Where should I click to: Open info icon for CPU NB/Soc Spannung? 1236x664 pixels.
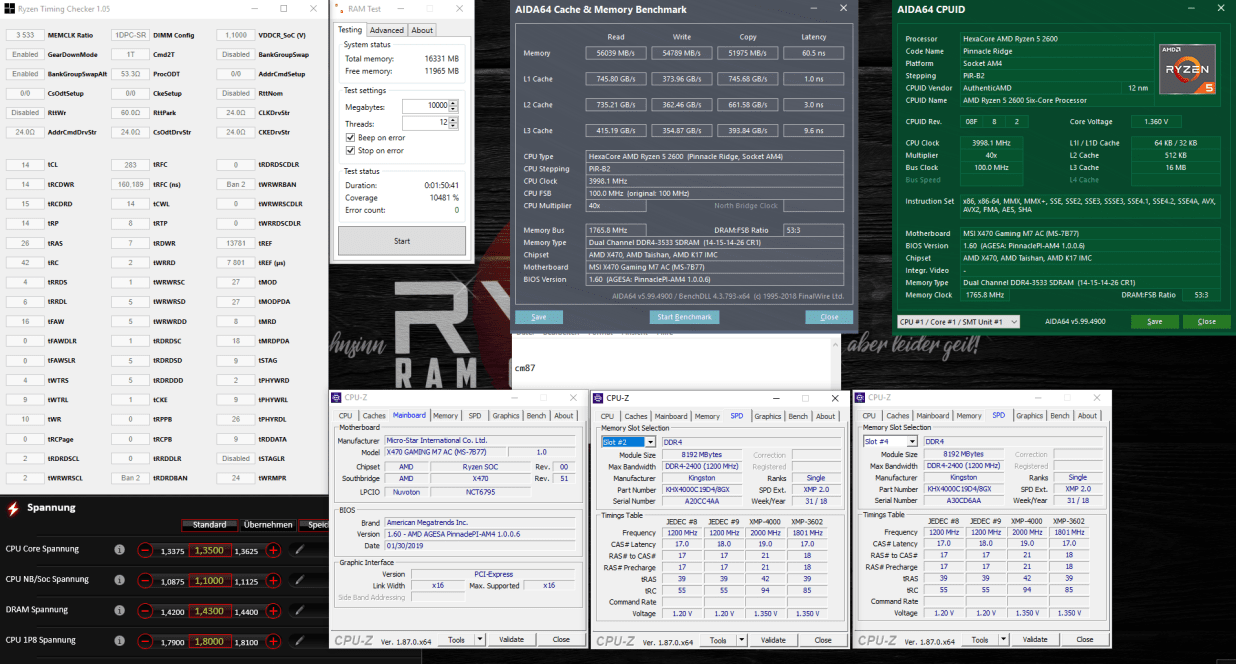(x=119, y=580)
